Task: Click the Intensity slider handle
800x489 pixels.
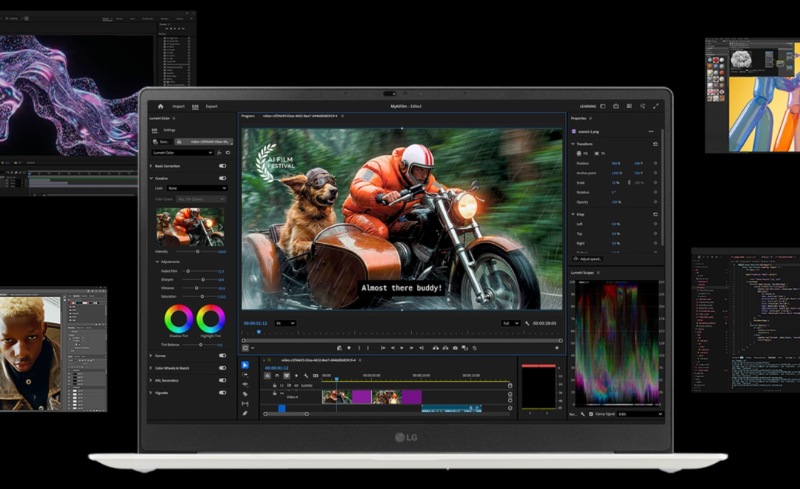Action: 198,252
